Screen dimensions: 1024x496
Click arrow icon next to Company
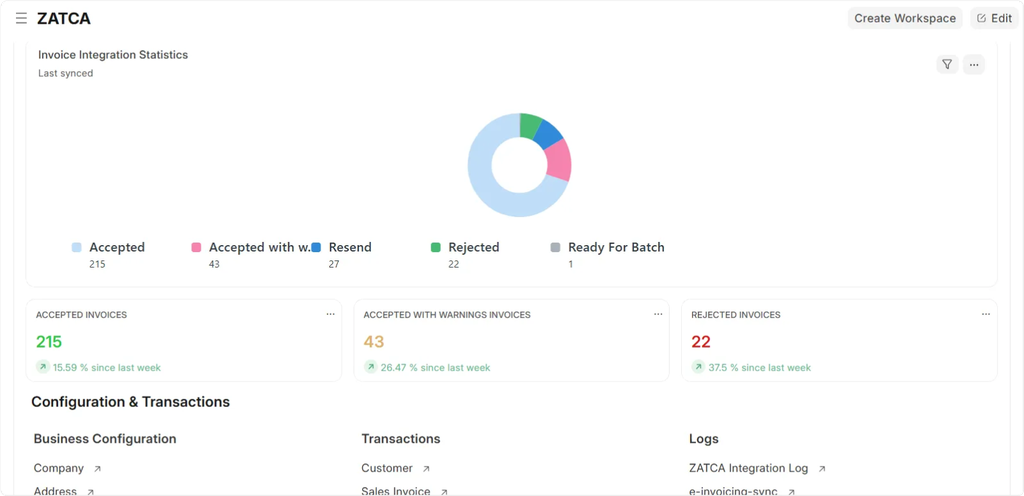97,468
